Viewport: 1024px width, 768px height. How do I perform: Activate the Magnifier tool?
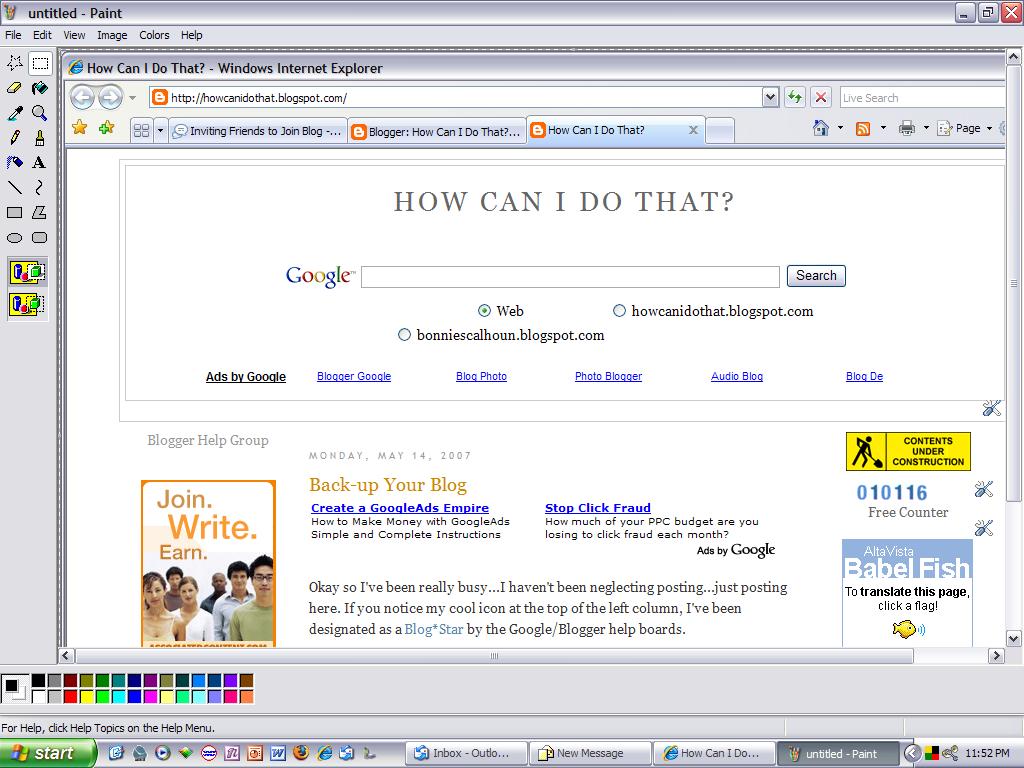click(40, 113)
